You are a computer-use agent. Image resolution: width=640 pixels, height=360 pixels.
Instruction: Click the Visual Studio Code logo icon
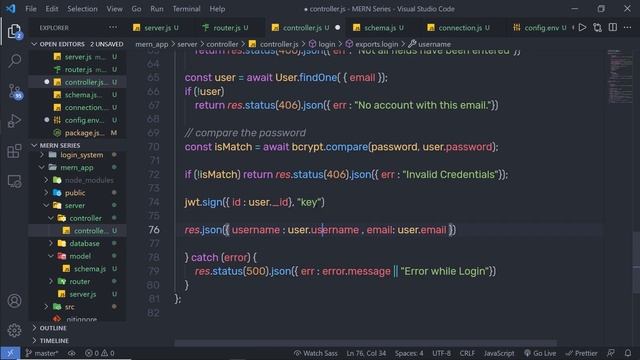11,9
